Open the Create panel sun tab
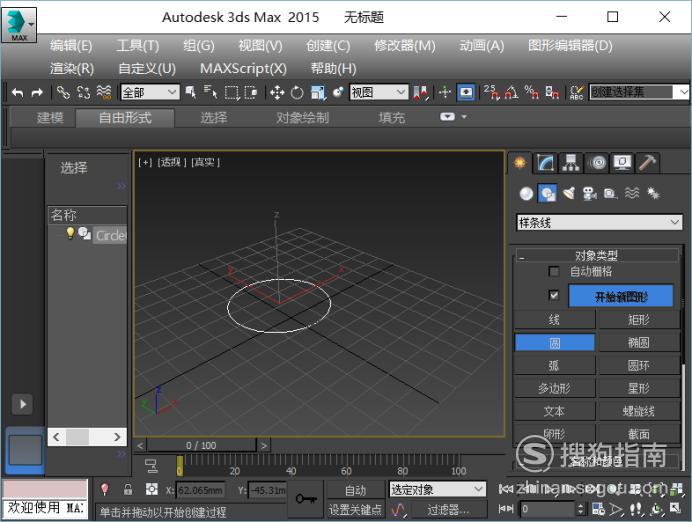This screenshot has height=522, width=692. [520, 163]
